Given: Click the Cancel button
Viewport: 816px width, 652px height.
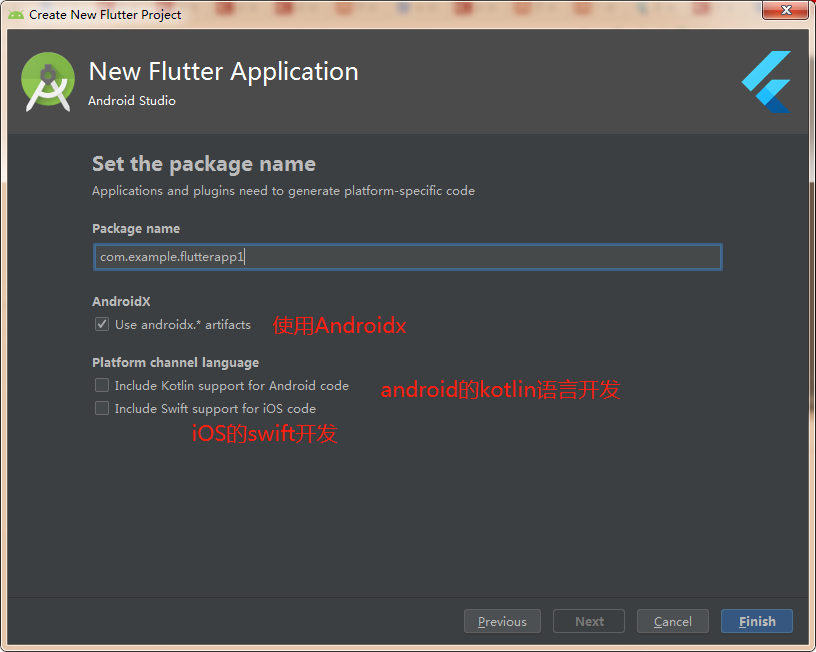Looking at the screenshot, I should click(672, 621).
